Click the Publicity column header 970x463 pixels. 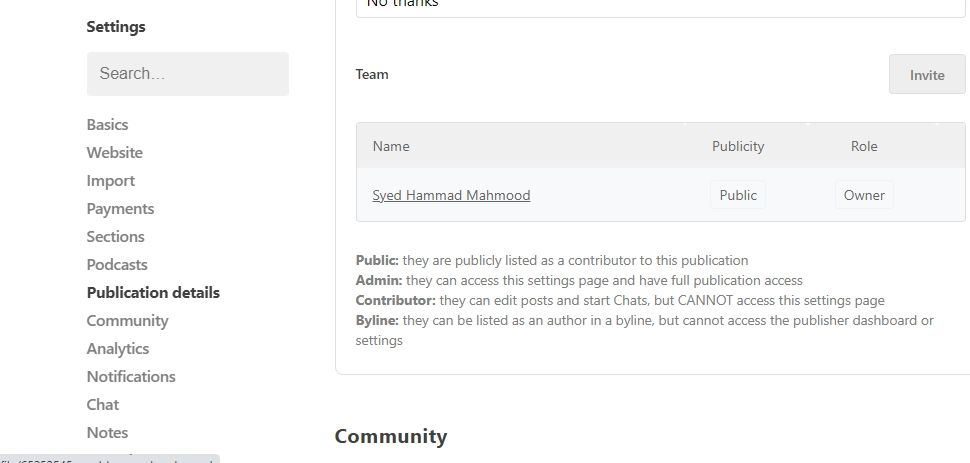click(738, 146)
